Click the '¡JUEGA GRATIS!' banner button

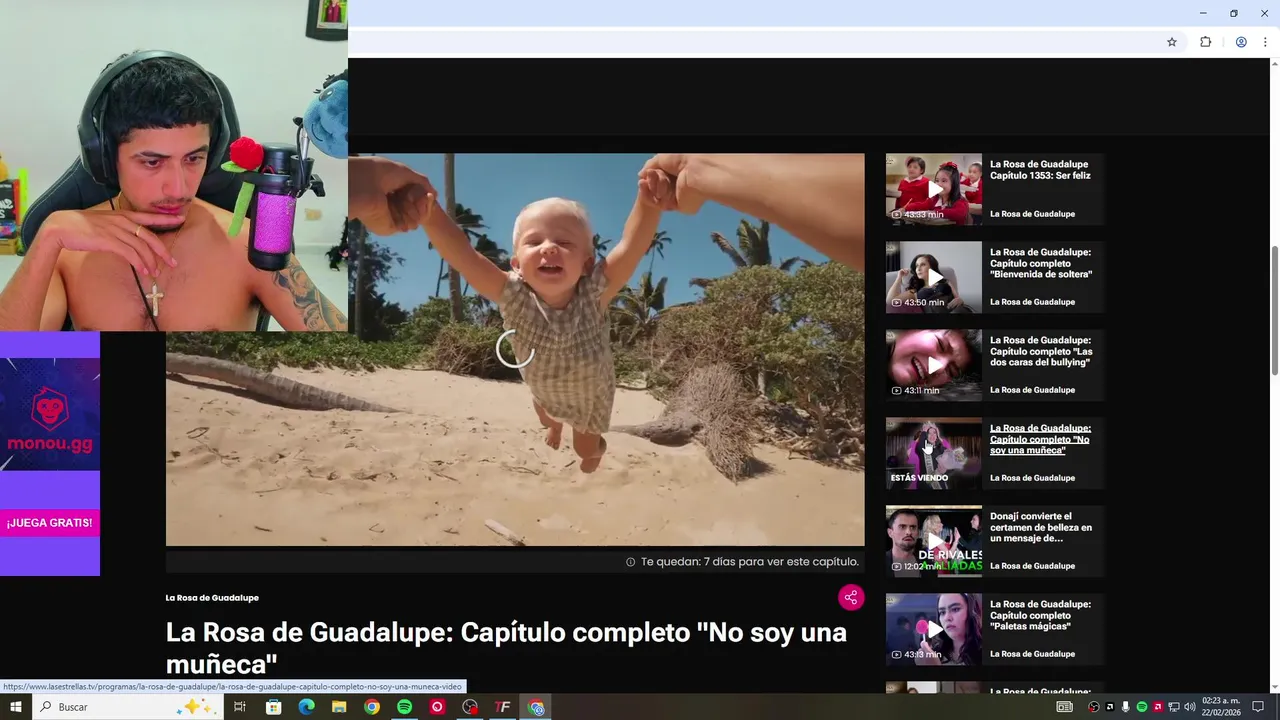50,523
